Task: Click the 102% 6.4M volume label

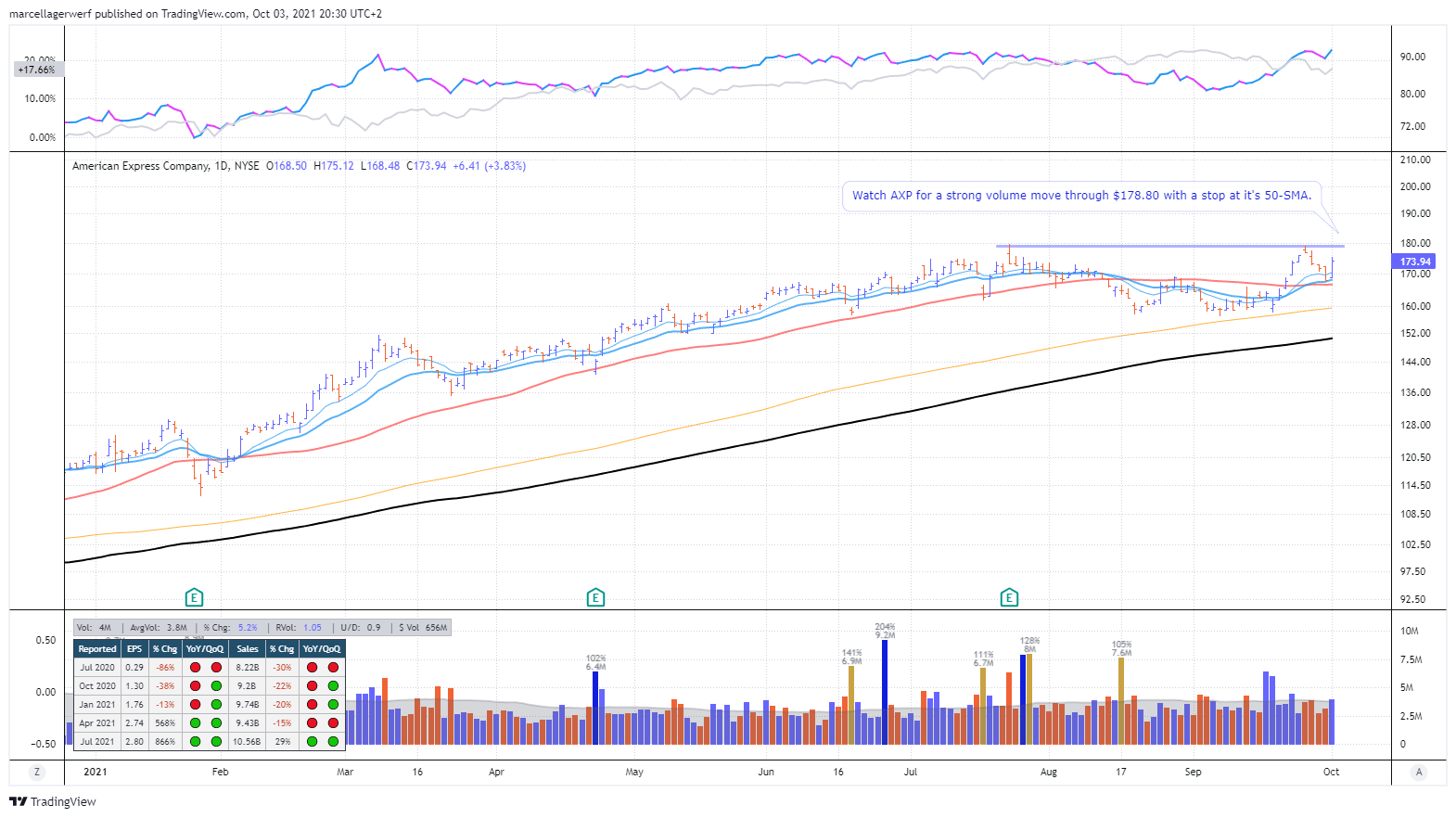Action: pos(595,662)
